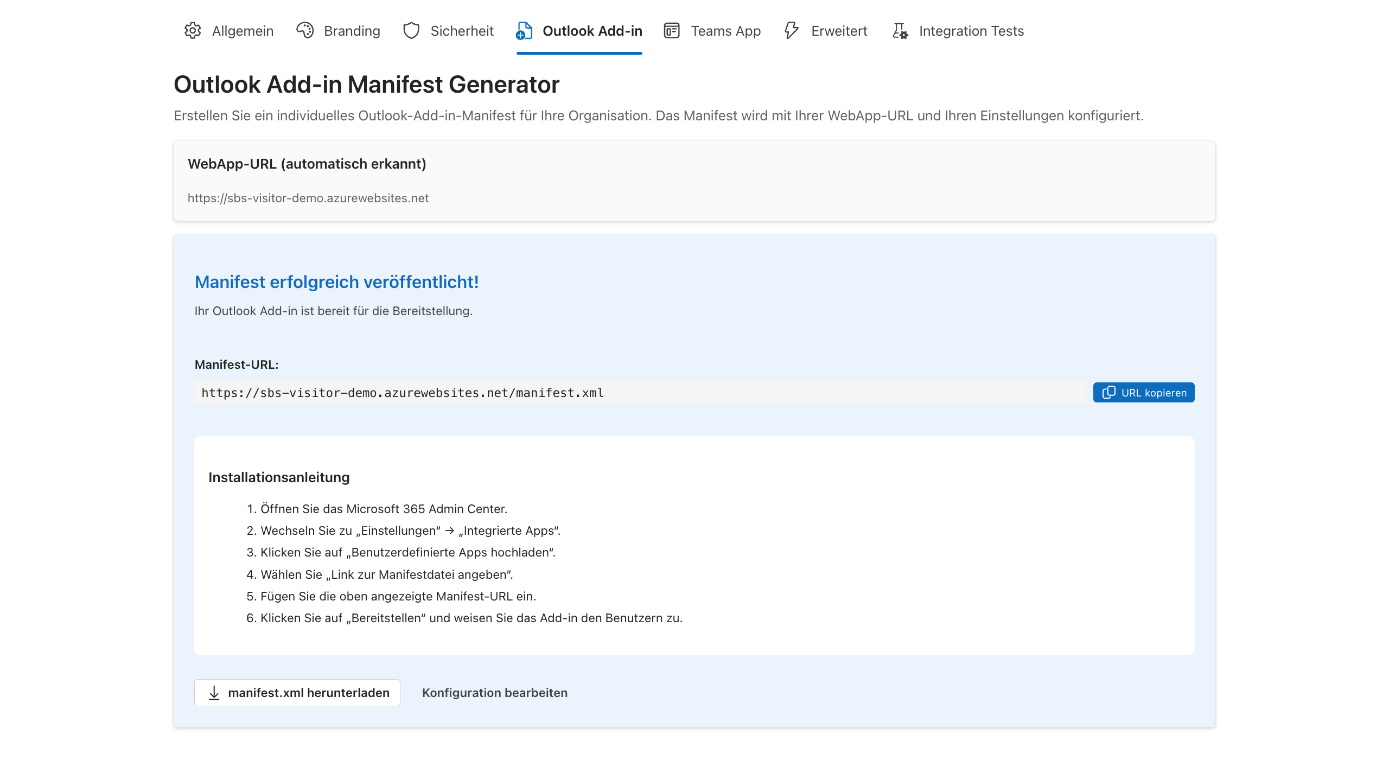The height and width of the screenshot is (760, 1389).
Task: Click the document icon beside Outlook Add-in
Action: [525, 31]
